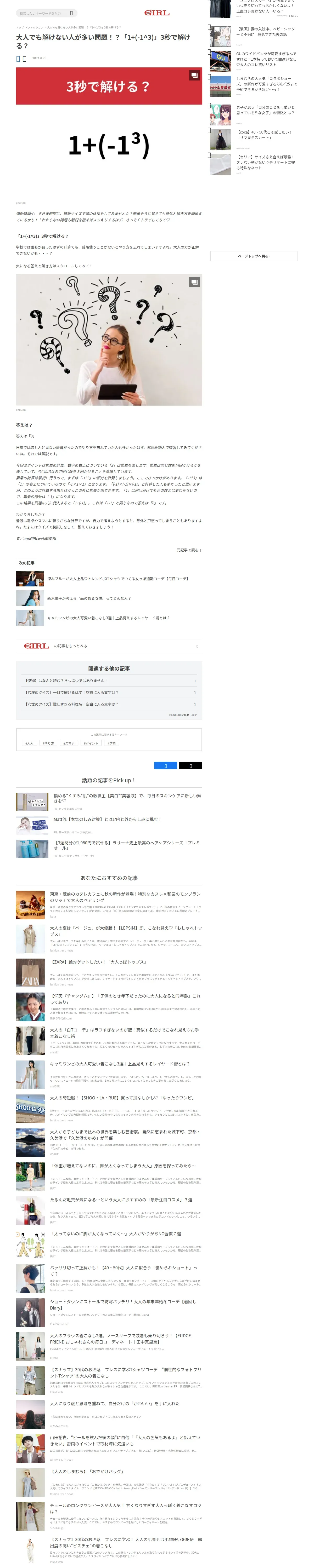Open PR article Matt流 本気のしみ対策

pos(107,819)
